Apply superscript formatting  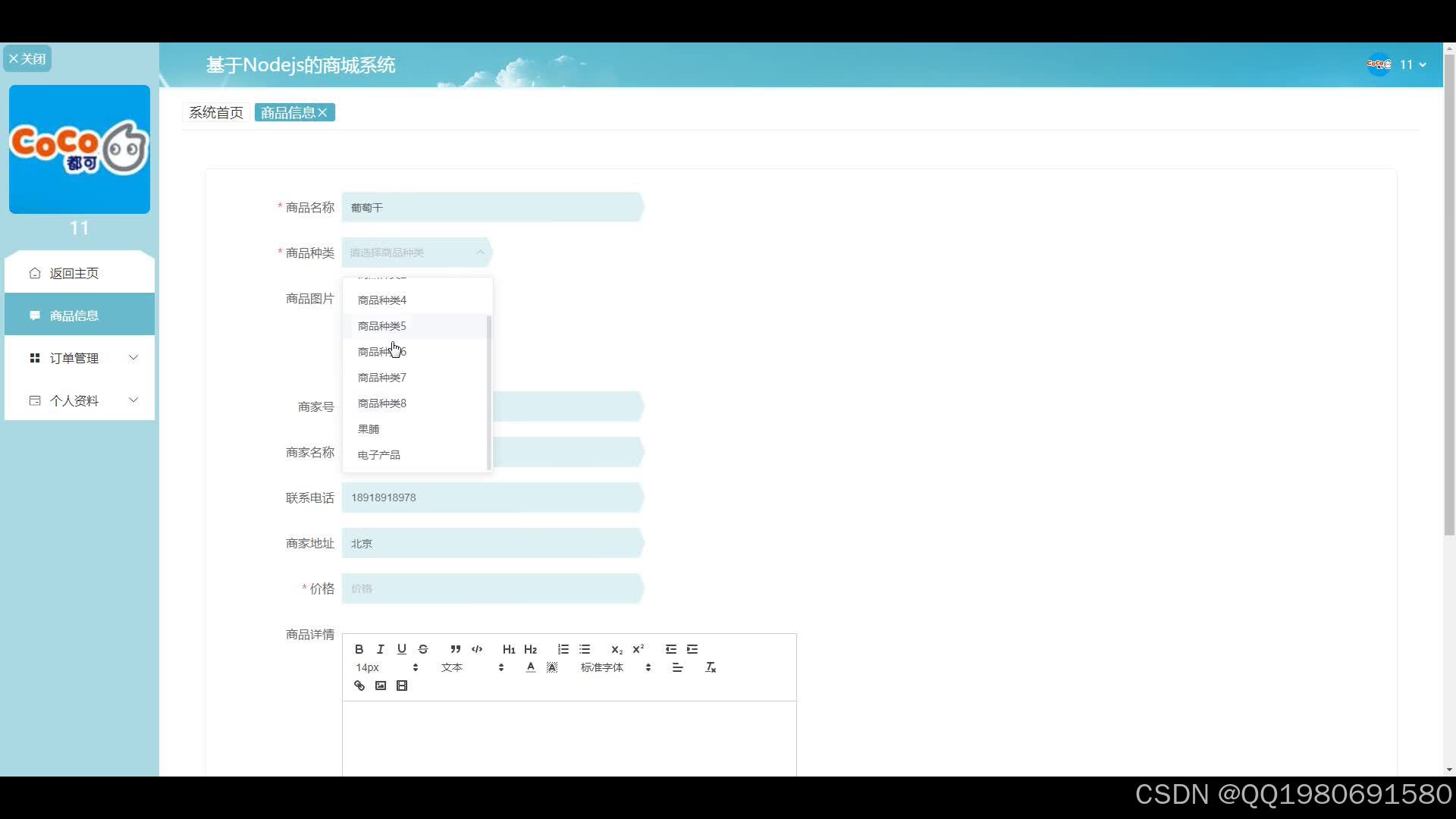coord(639,649)
